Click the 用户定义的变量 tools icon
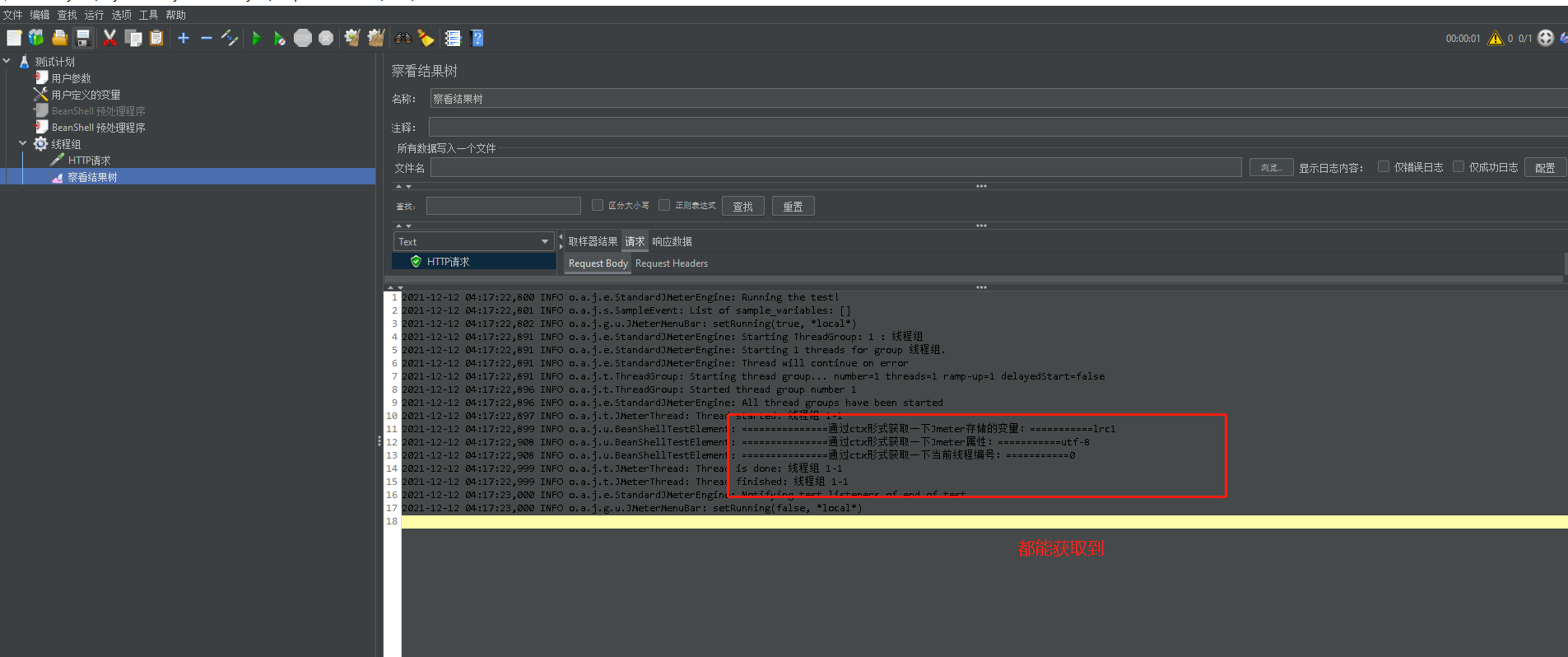This screenshot has width=1568, height=657. (40, 95)
